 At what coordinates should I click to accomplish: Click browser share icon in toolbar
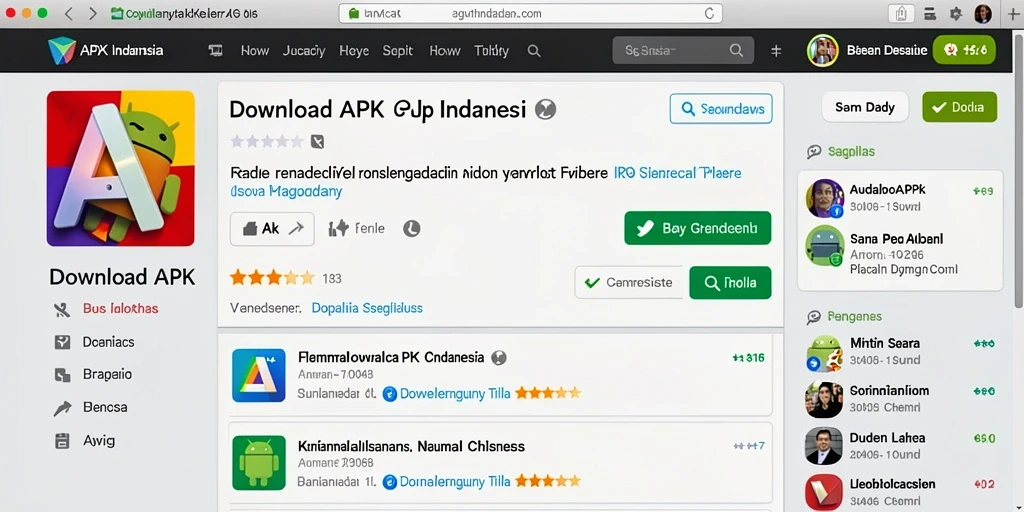[x=902, y=13]
